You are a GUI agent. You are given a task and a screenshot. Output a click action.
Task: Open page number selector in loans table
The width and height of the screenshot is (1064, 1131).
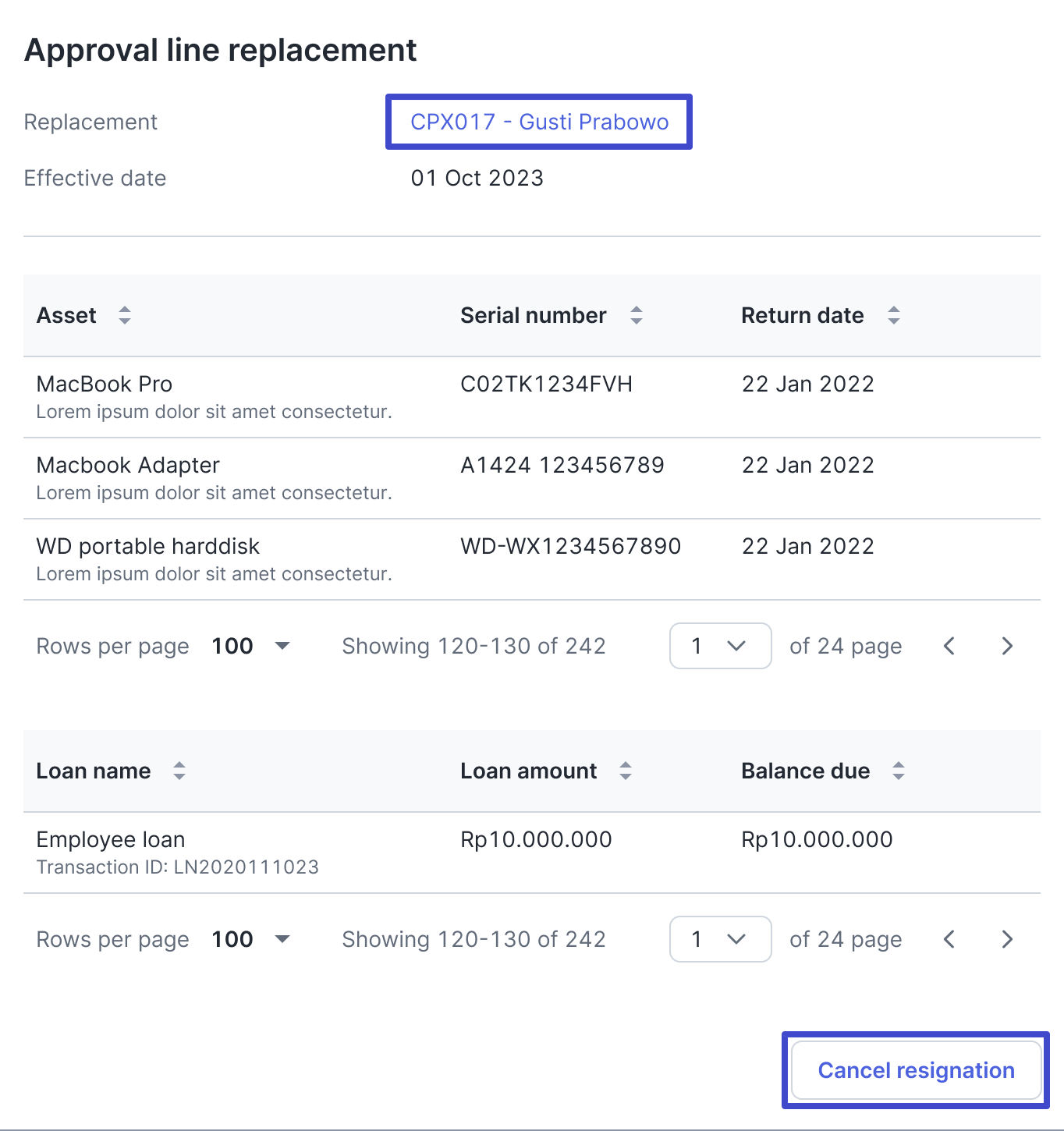720,939
